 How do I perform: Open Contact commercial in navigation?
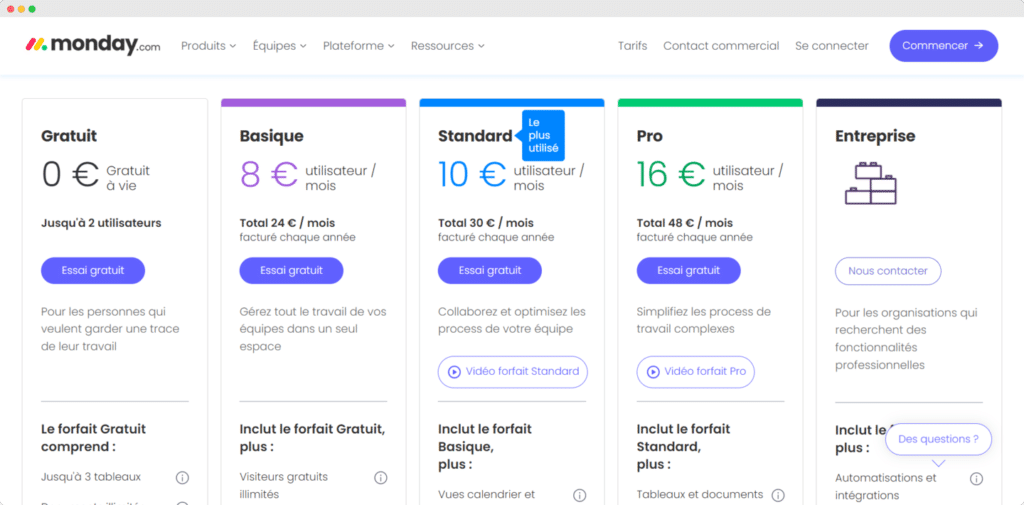click(x=721, y=46)
